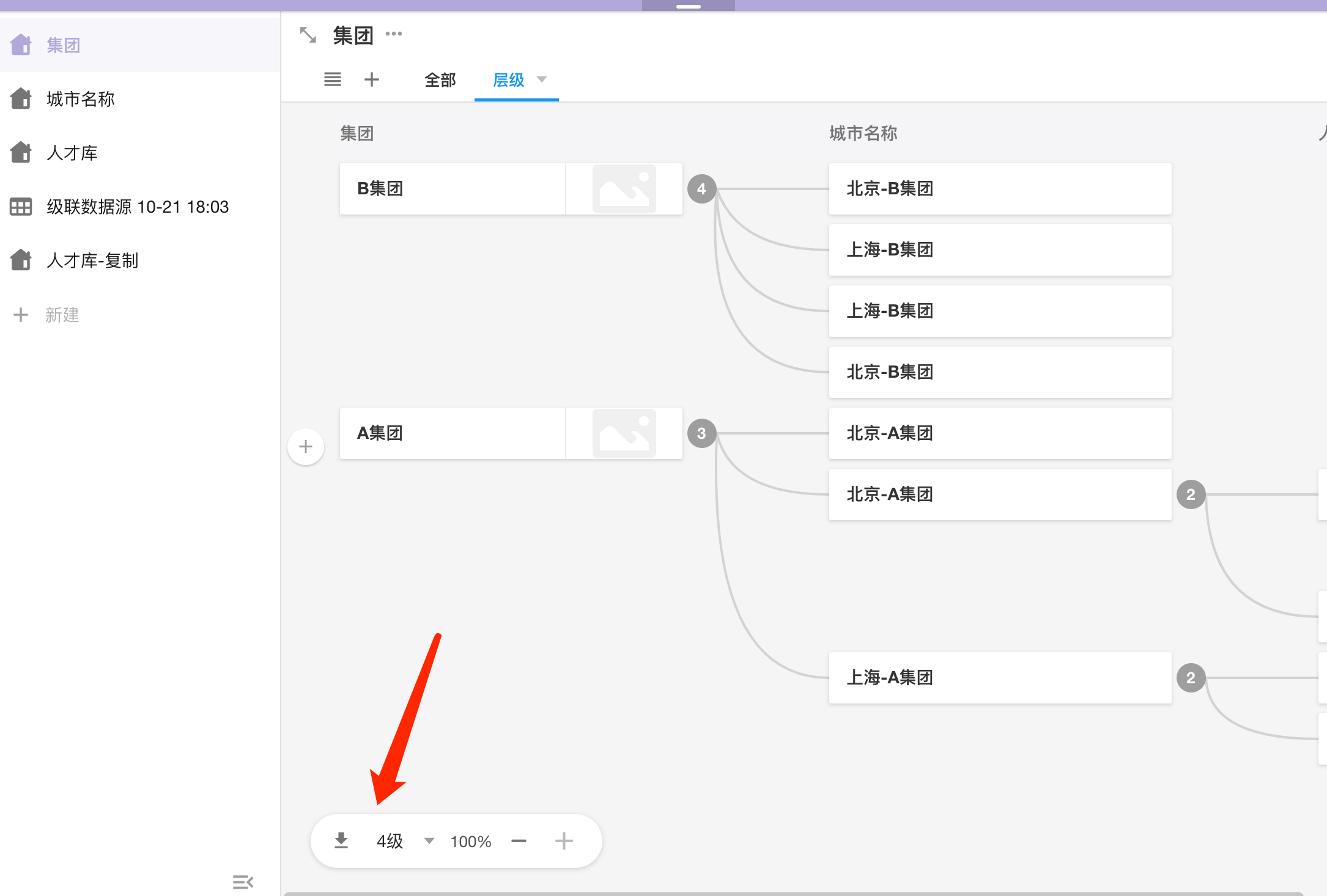1327x896 pixels.
Task: Toggle second 北京-A集团 children via 2 badge
Action: coord(1191,494)
